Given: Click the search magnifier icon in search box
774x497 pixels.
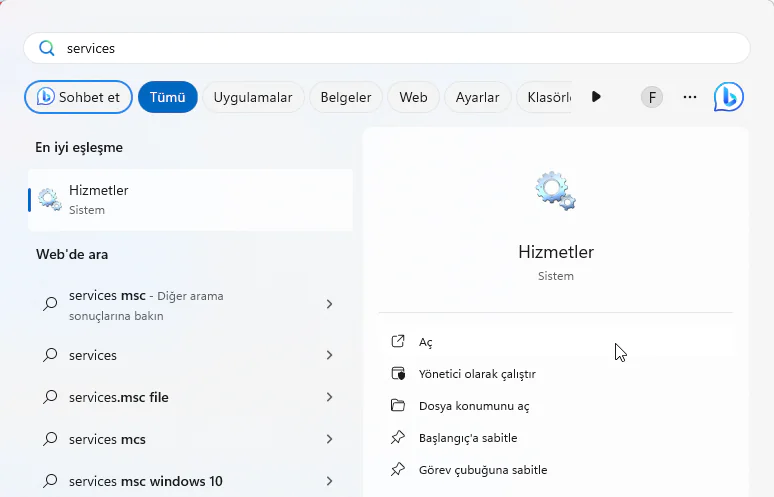Looking at the screenshot, I should tap(47, 48).
